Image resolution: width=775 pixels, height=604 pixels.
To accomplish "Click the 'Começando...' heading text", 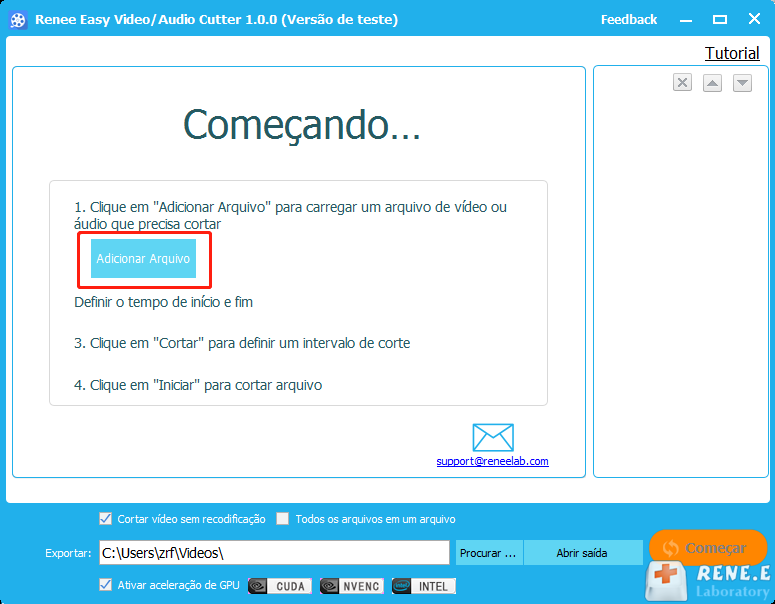I will coord(301,125).
